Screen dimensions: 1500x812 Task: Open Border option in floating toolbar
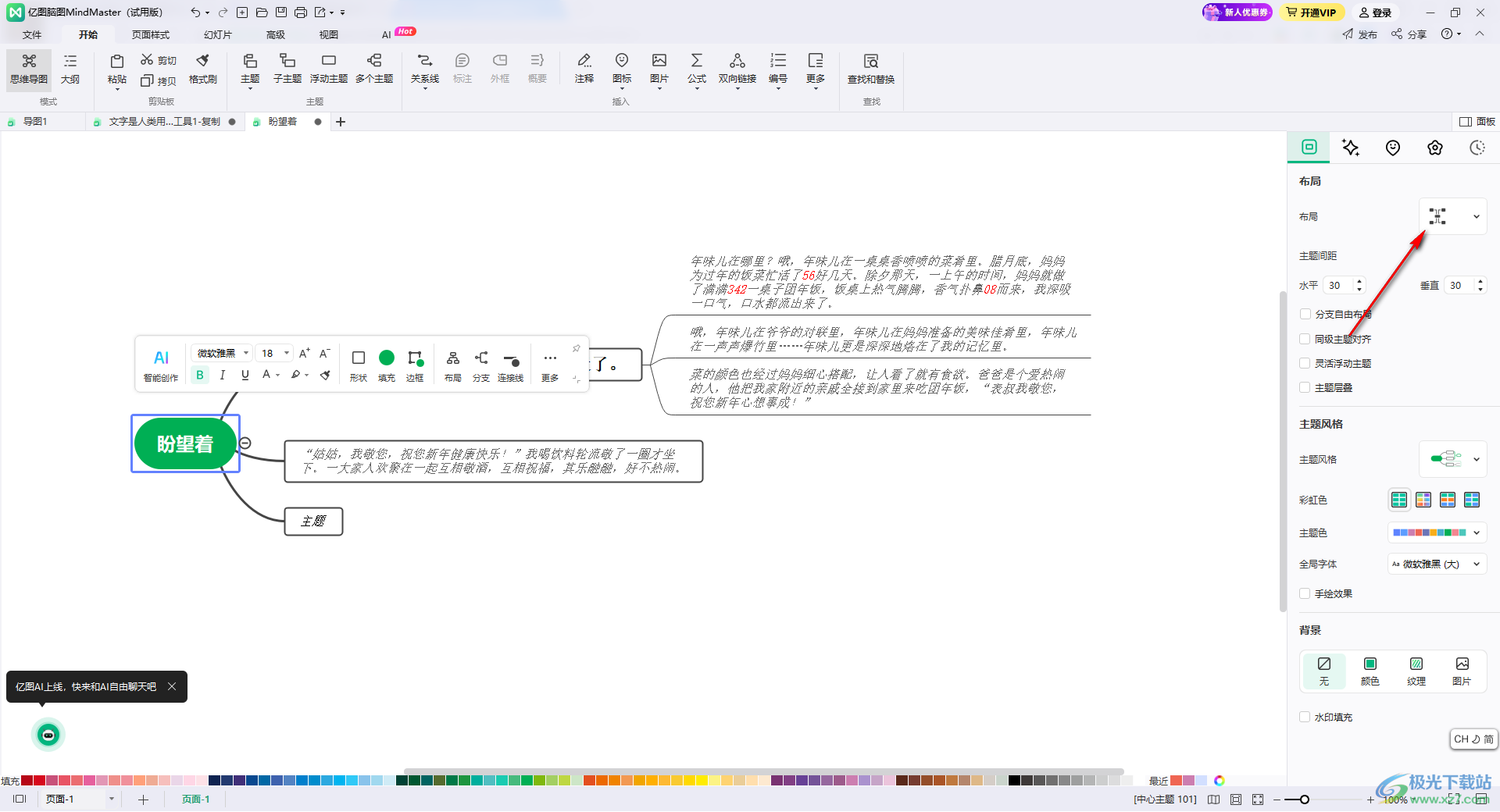[415, 365]
